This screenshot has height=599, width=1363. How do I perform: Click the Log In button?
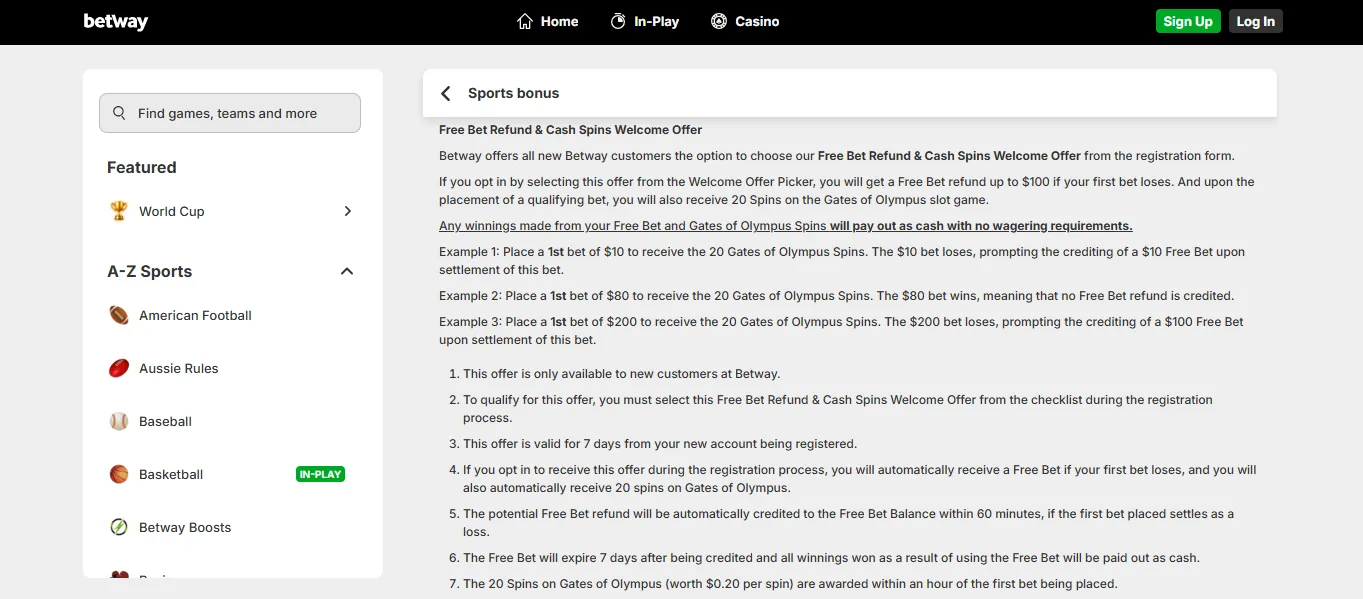[x=1256, y=21]
